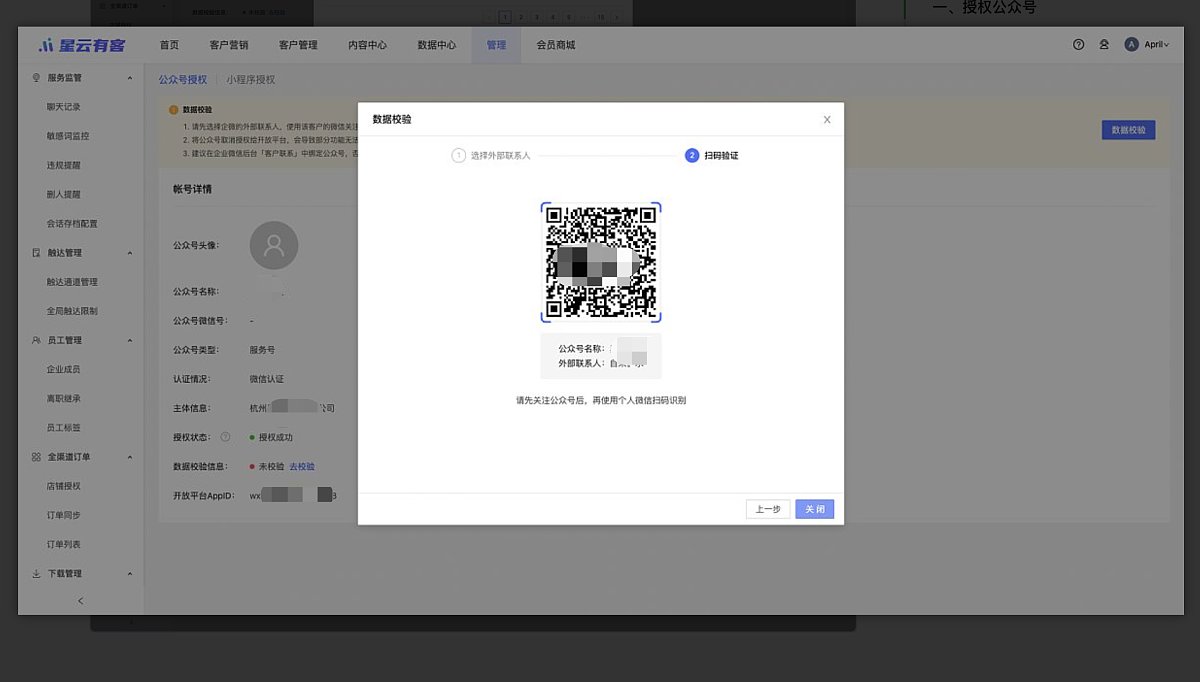Click the orange 数据校验 notice icon

[x=174, y=110]
